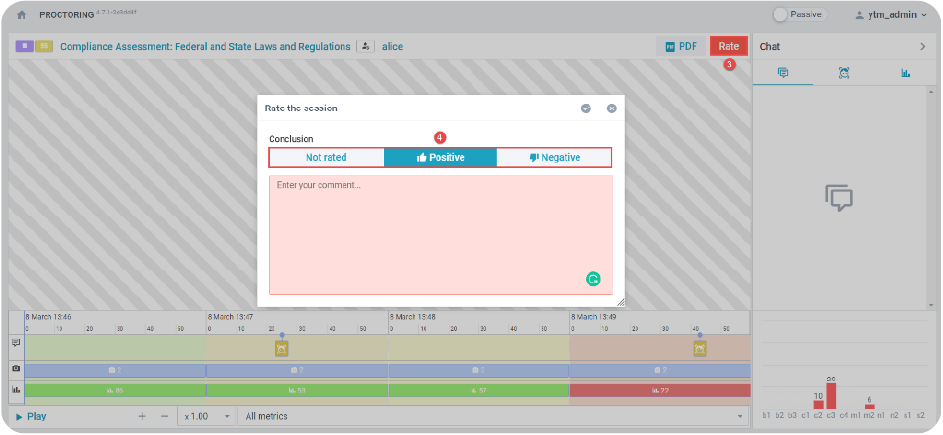Export the session report as PDF
This screenshot has width=943, height=435.
point(680,46)
